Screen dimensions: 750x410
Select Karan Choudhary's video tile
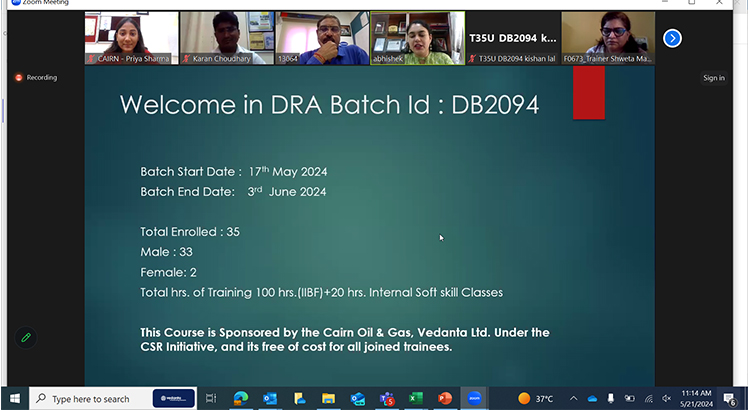click(227, 38)
